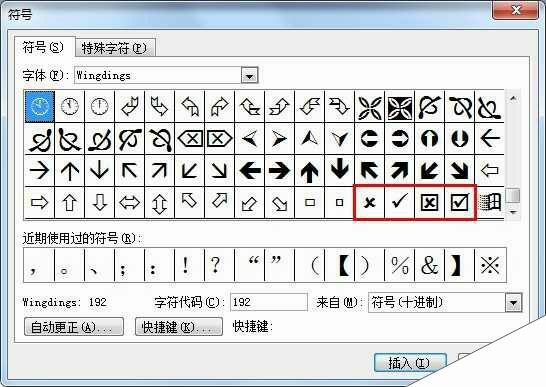
Task: Pick the outlined left arrow at third row end
Action: point(490,171)
